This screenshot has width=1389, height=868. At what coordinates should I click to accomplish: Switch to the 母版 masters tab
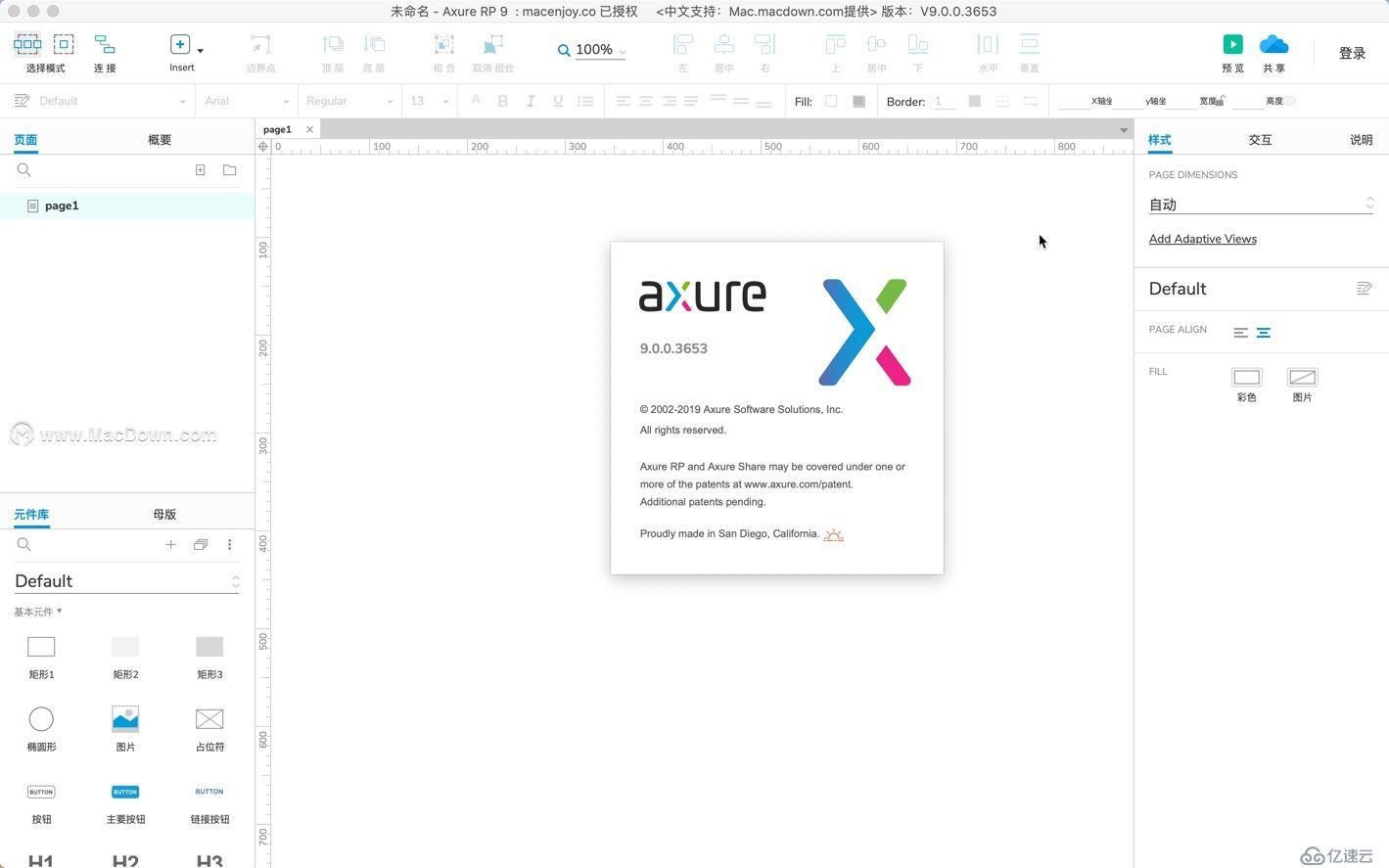coord(164,515)
